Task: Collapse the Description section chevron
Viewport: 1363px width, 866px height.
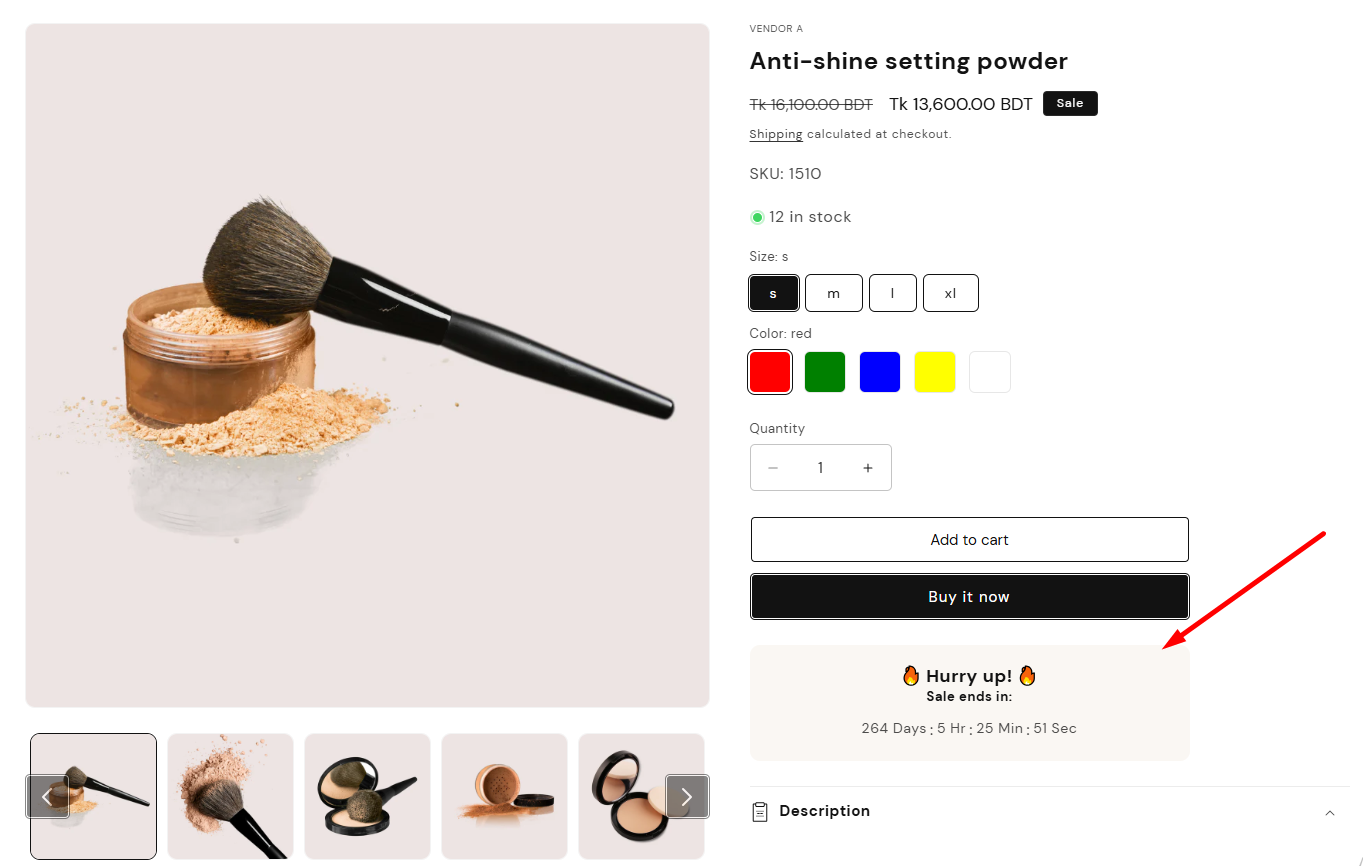Action: 1330,812
